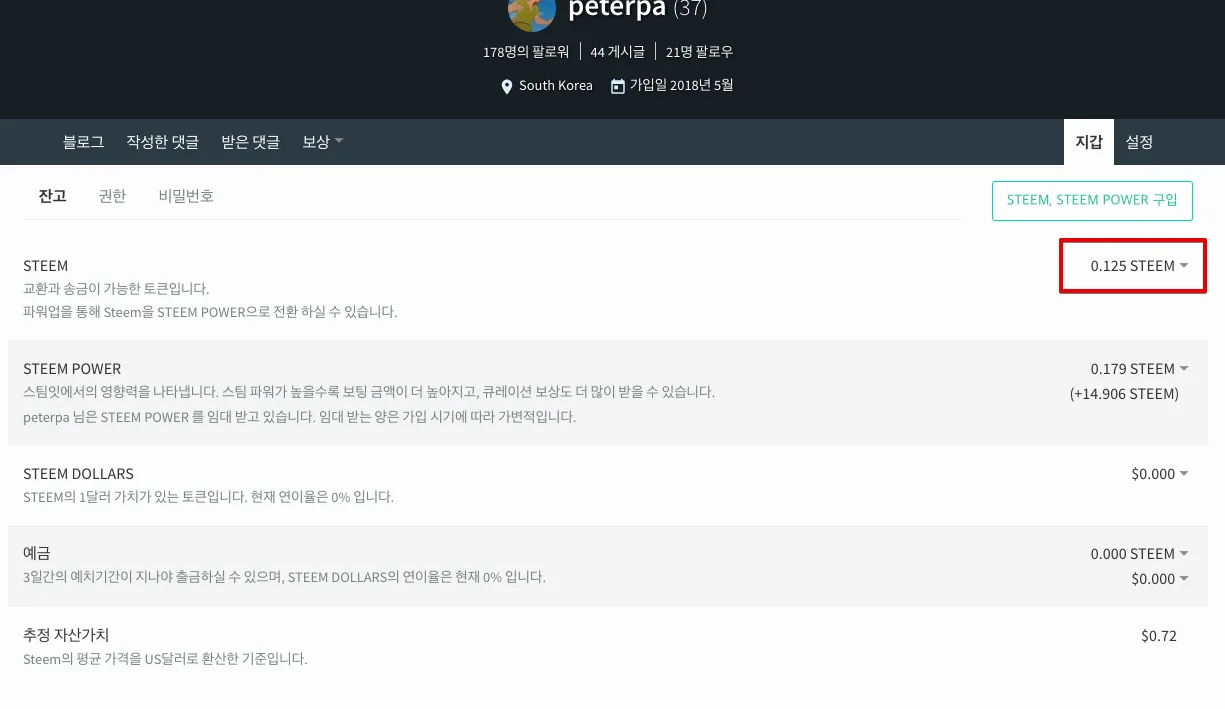The width and height of the screenshot is (1225, 709).
Task: Open the 작성한 댓글 tab
Action: tap(162, 142)
